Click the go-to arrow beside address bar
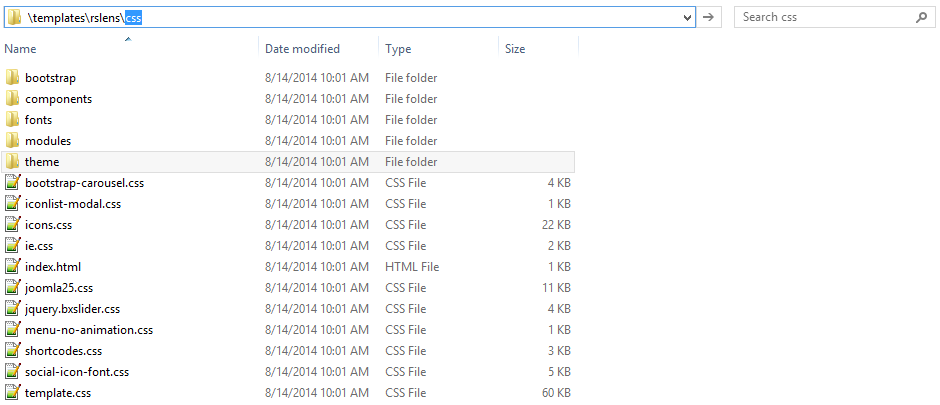 point(708,17)
